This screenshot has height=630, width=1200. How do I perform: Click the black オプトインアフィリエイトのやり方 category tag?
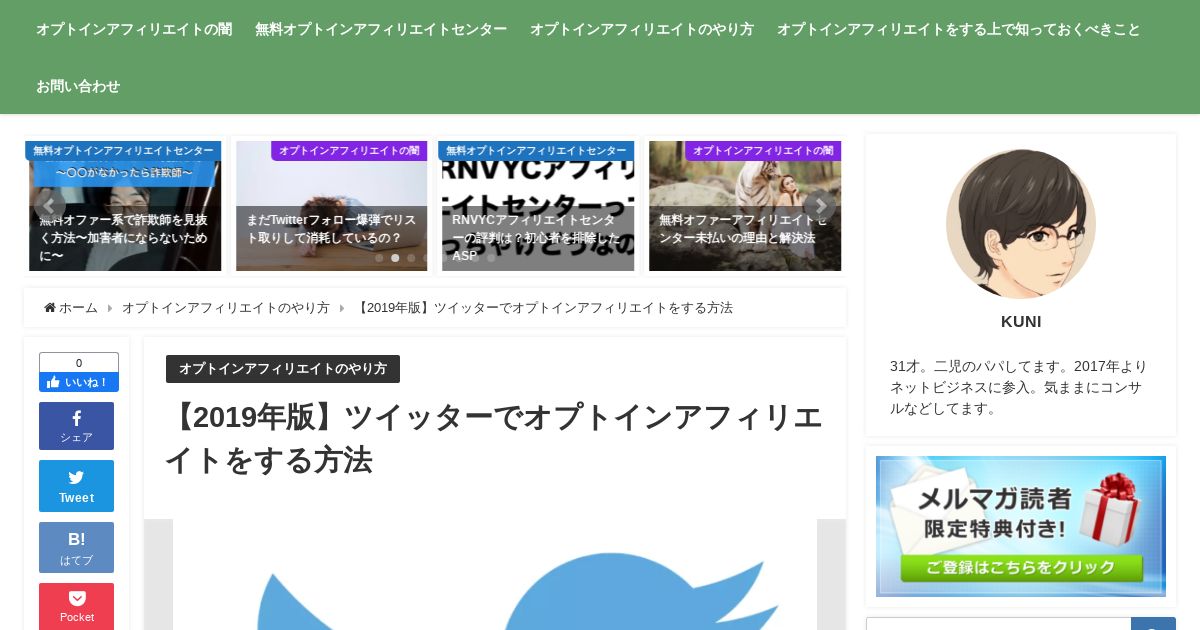pyautogui.click(x=283, y=369)
